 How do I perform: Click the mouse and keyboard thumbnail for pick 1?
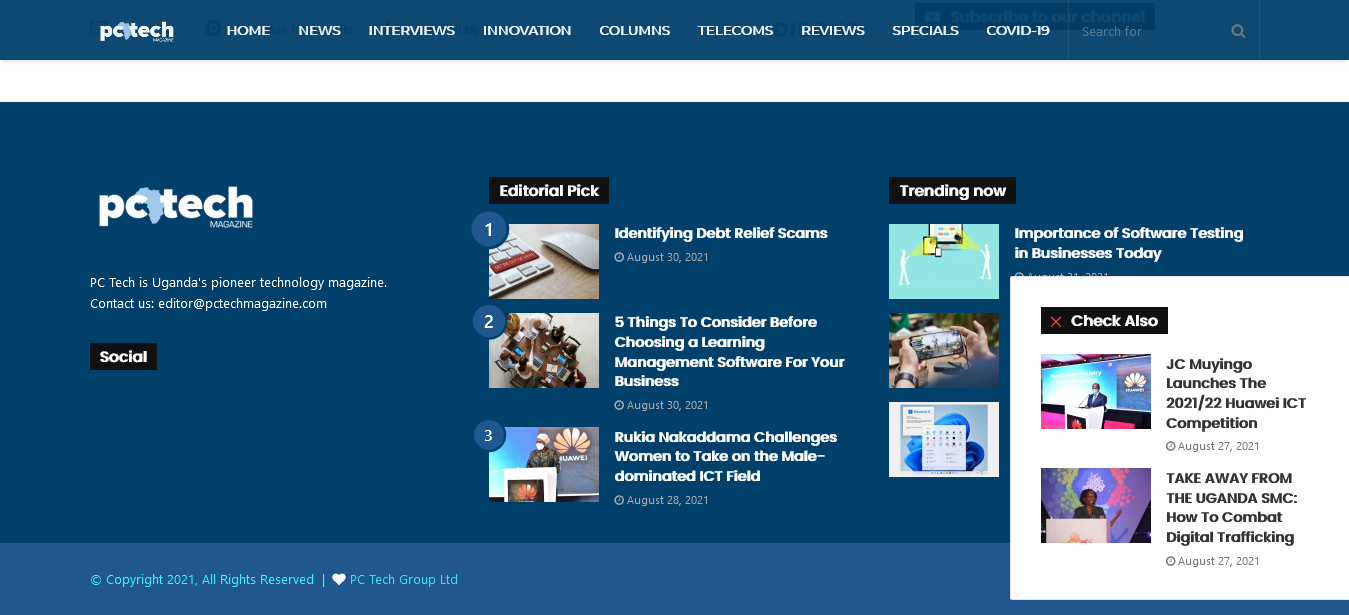(544, 261)
